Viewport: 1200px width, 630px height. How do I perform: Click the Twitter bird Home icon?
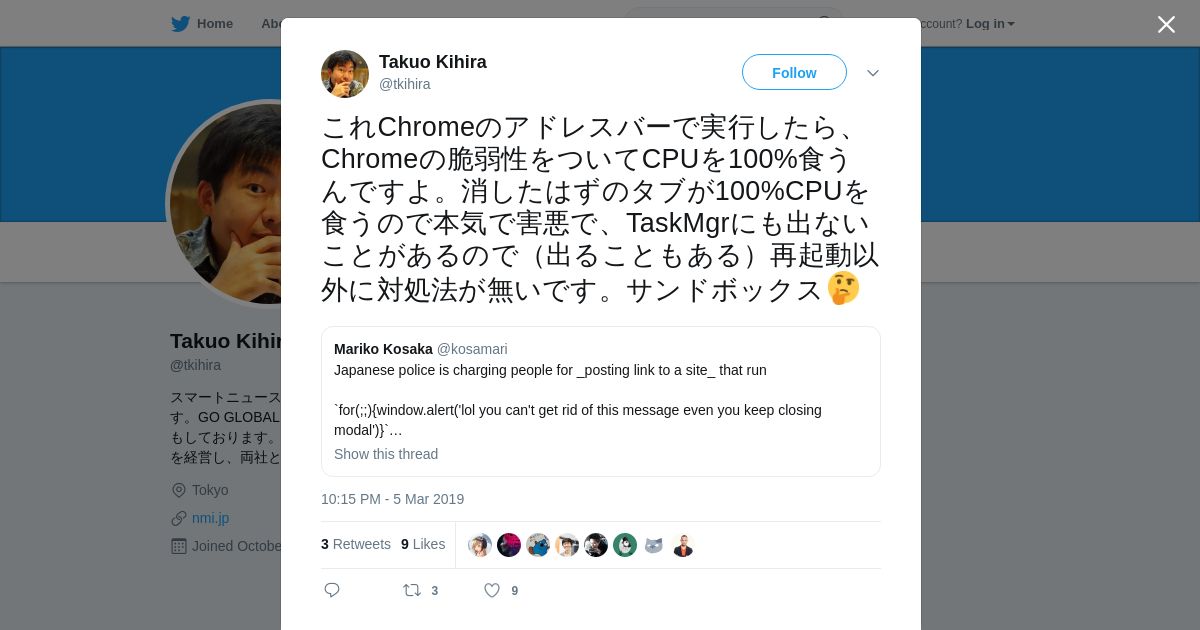pos(181,24)
